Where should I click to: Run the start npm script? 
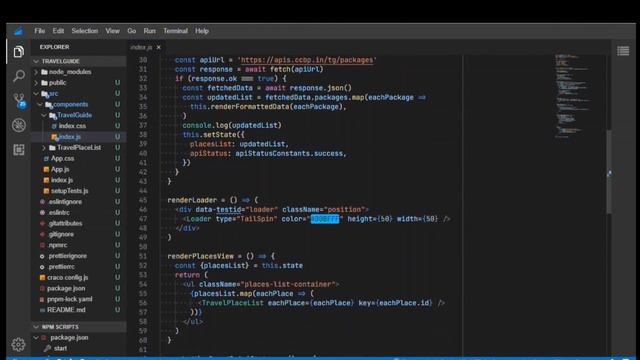(79, 348)
